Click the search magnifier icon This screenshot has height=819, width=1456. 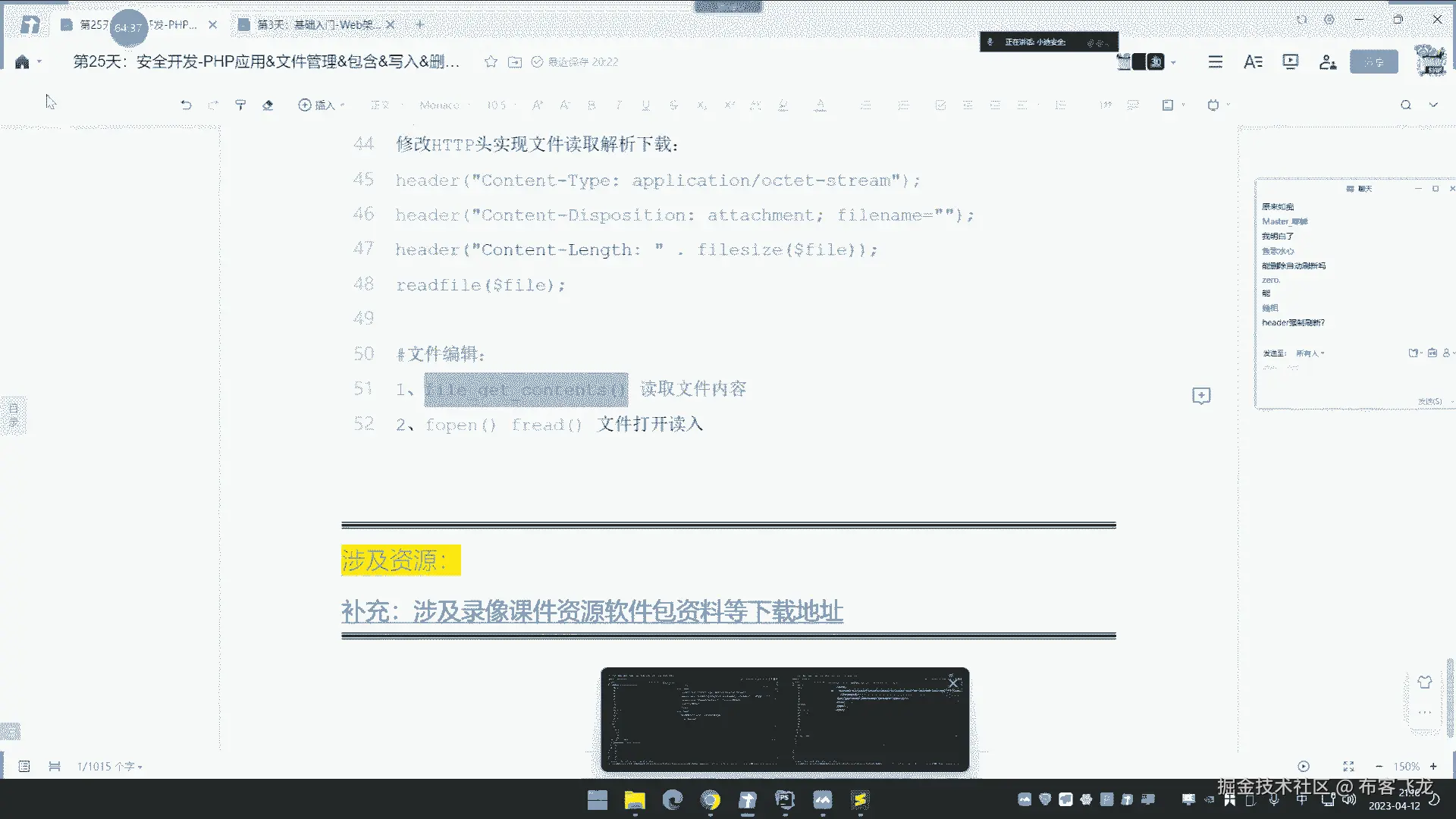(x=1405, y=105)
